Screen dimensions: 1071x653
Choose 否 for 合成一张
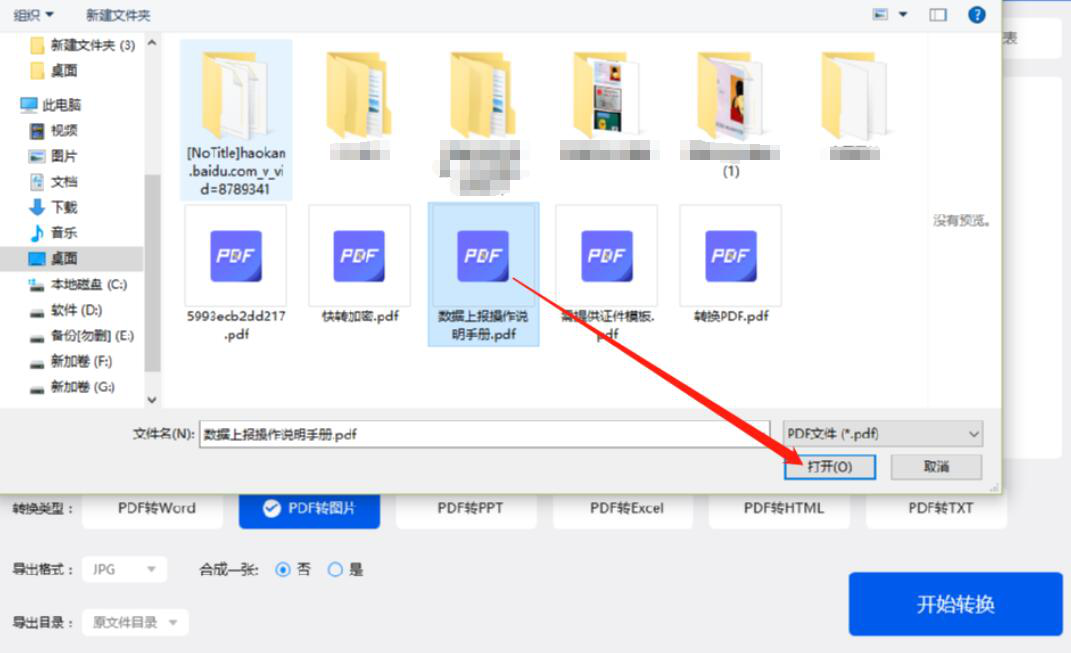tap(283, 569)
